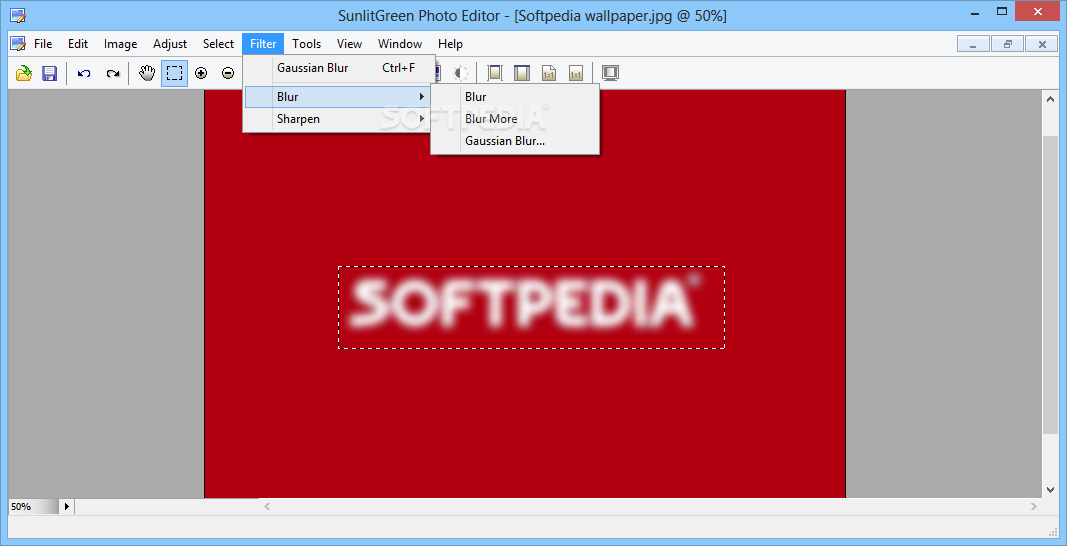Open the Adjust menu
The image size is (1067, 546).
point(170,44)
